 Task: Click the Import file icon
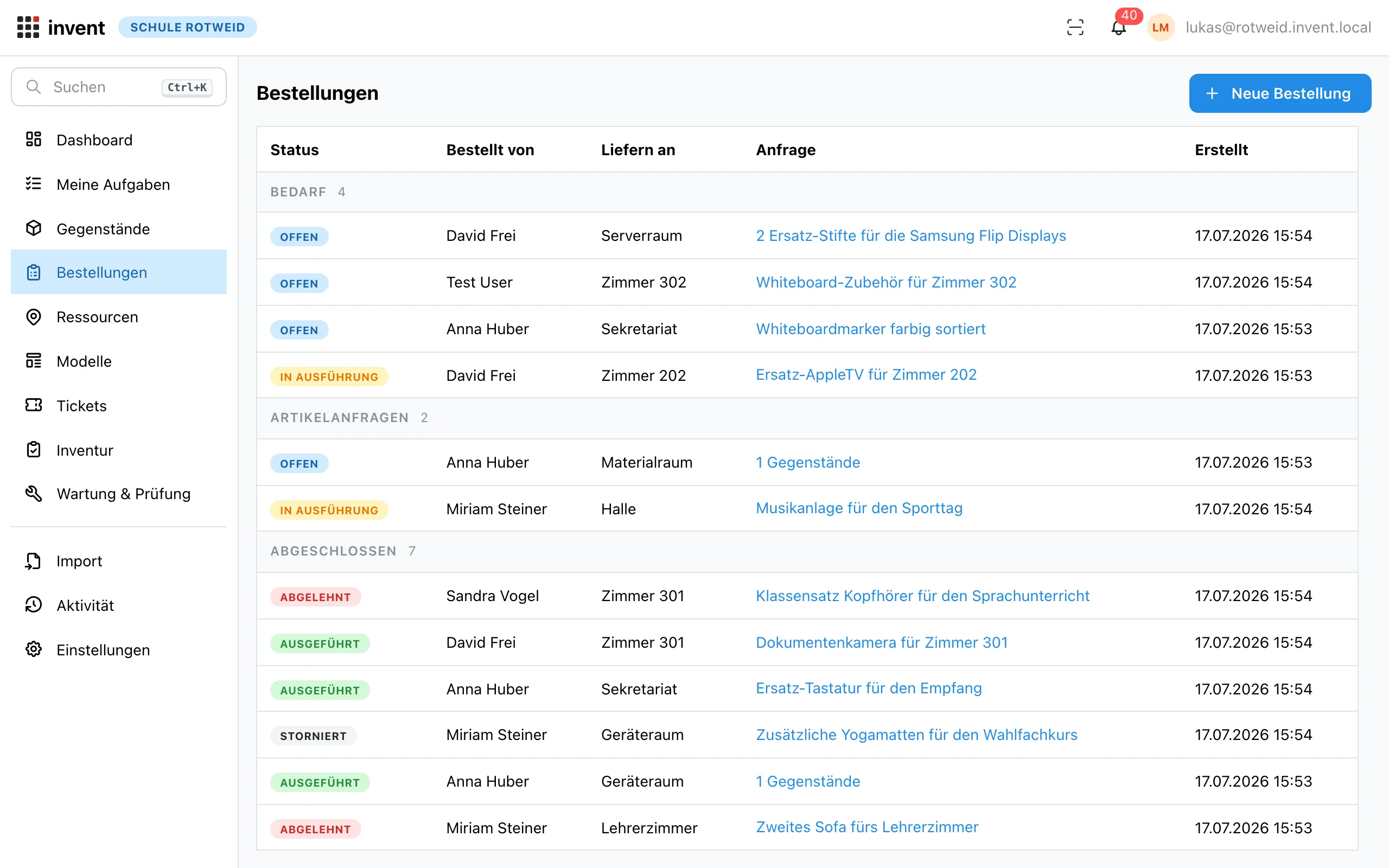[x=34, y=561]
